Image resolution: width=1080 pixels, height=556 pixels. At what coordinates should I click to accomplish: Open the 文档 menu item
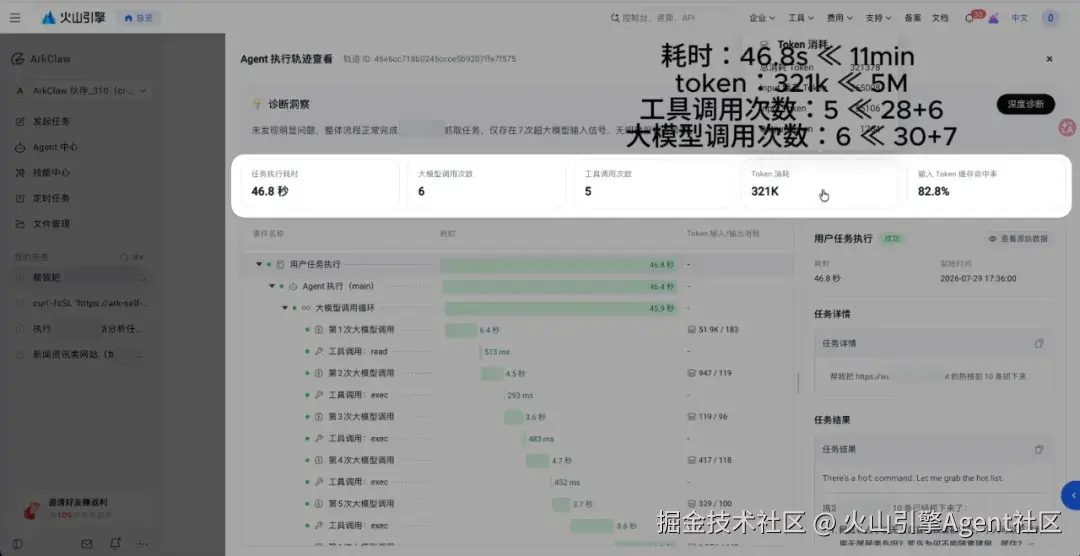click(x=939, y=18)
